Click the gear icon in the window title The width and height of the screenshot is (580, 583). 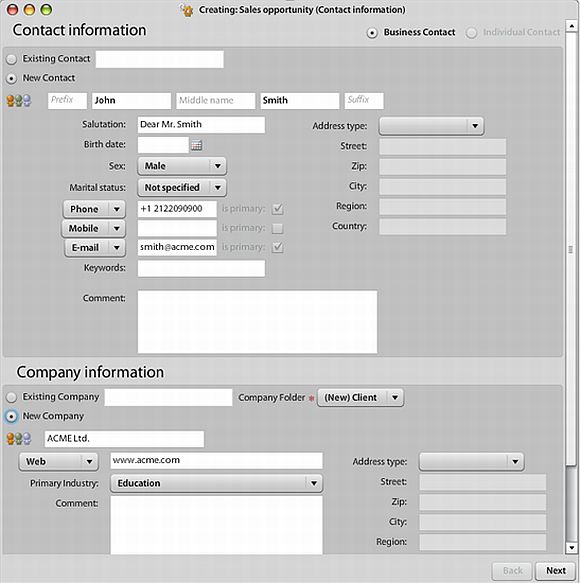click(187, 10)
